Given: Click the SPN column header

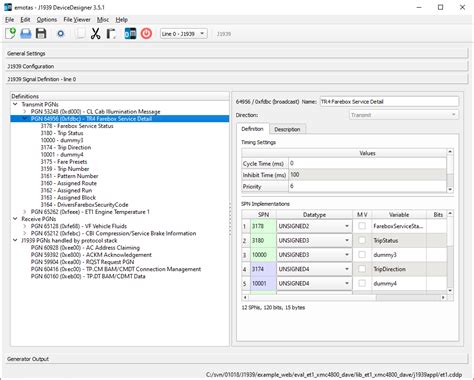Looking at the screenshot, I should tap(263, 215).
